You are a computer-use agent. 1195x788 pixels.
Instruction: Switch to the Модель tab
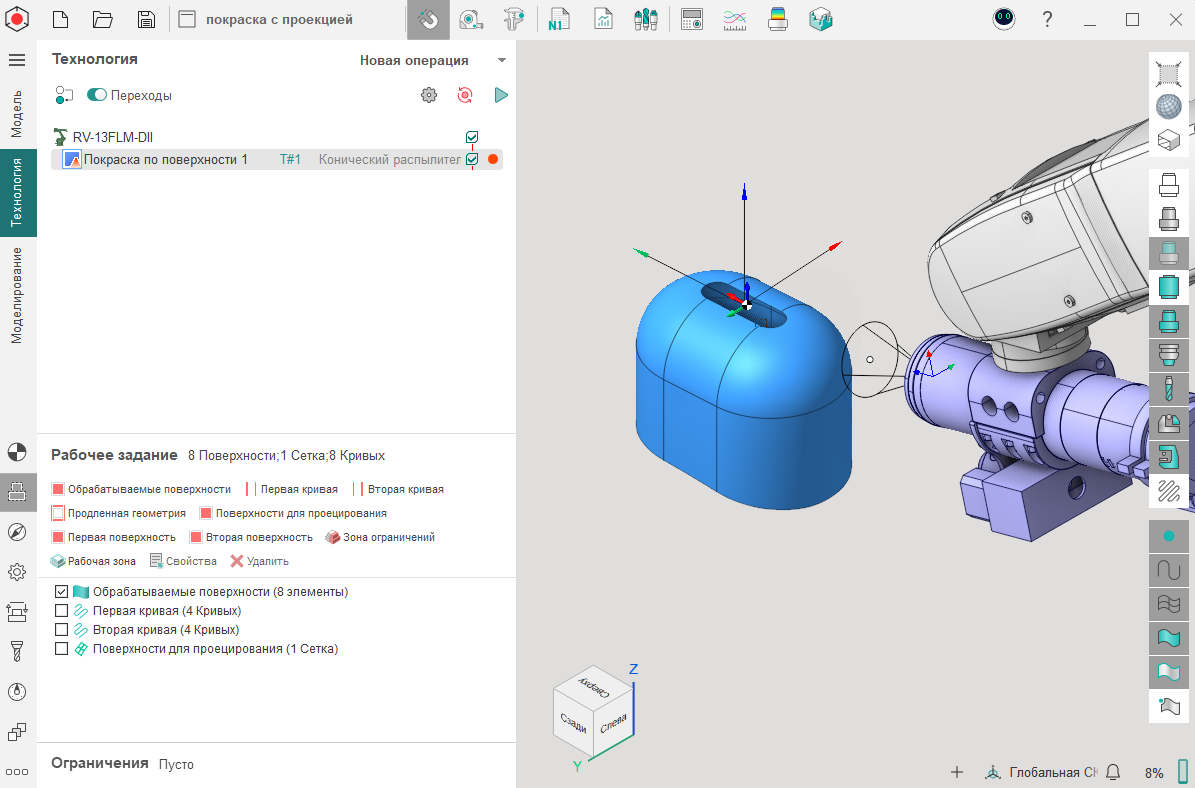pos(17,114)
